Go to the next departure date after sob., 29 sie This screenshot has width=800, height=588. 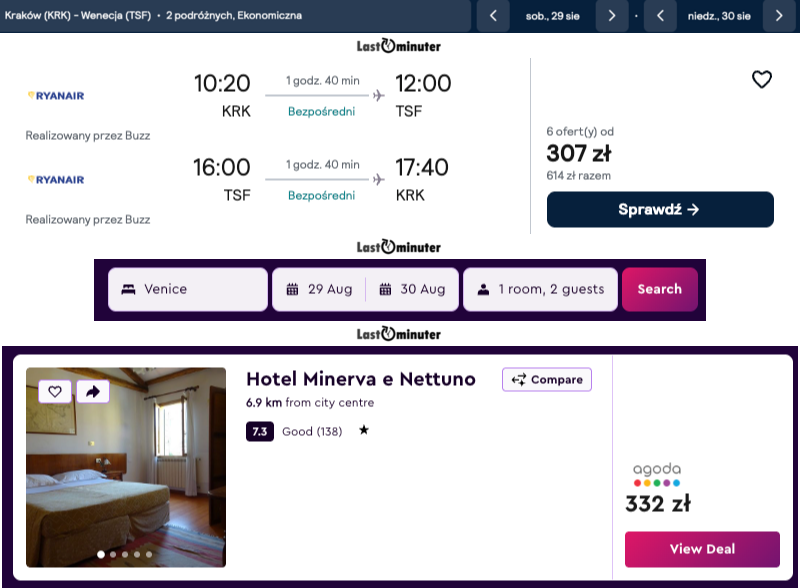pos(611,16)
